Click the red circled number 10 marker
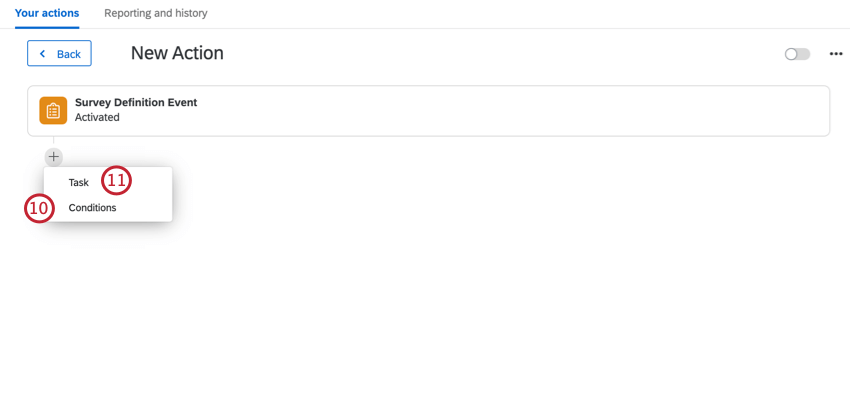 [x=40, y=208]
